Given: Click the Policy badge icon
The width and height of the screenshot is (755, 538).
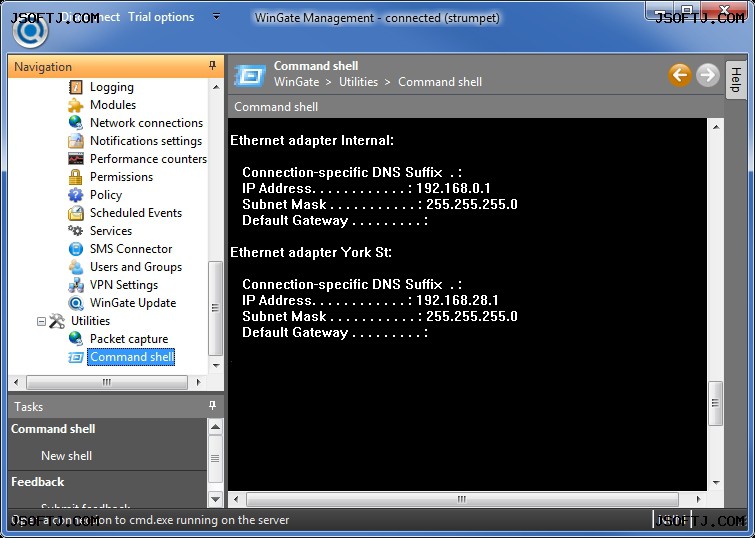Looking at the screenshot, I should coord(76,195).
